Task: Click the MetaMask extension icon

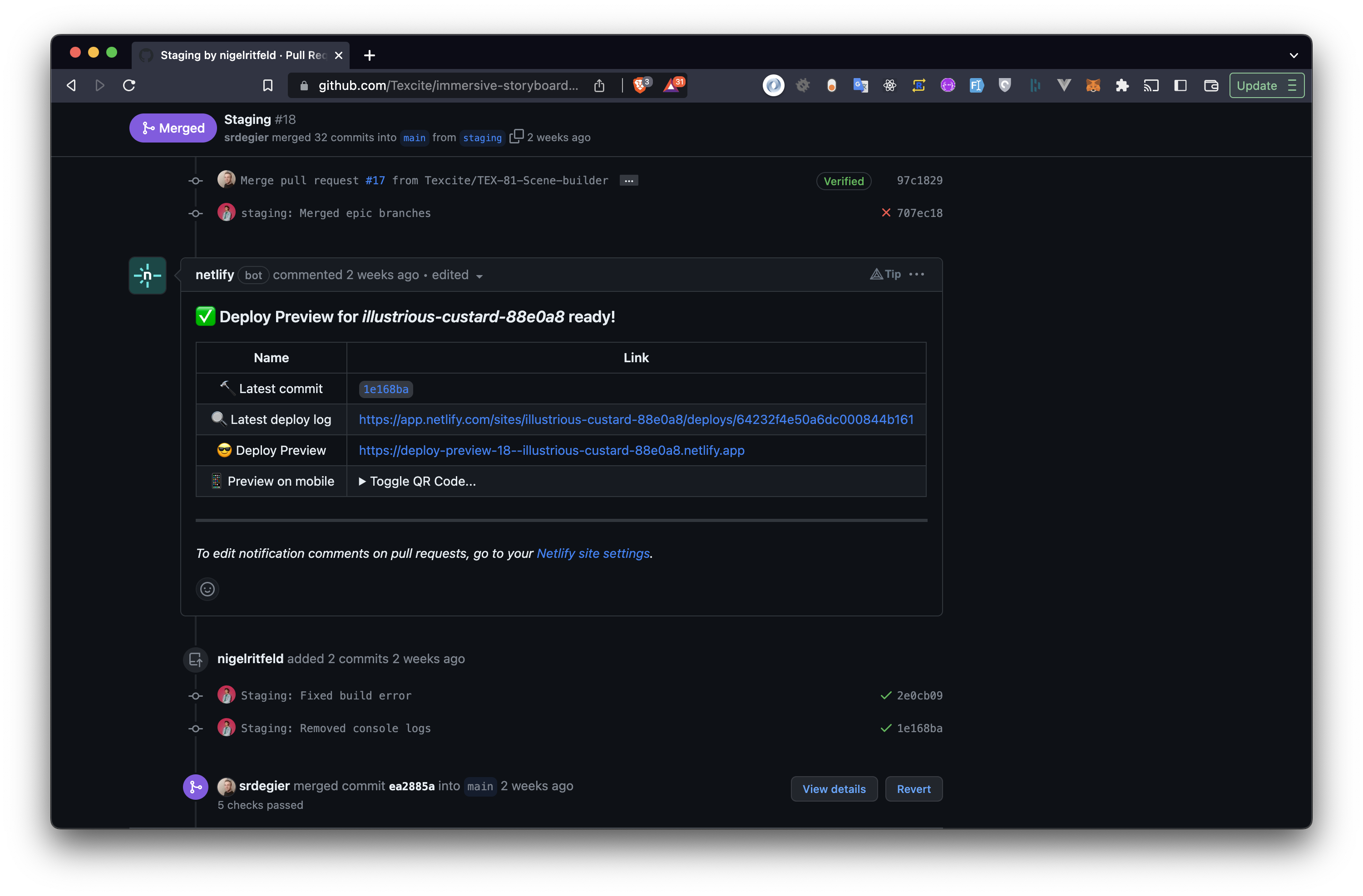Action: [1093, 85]
